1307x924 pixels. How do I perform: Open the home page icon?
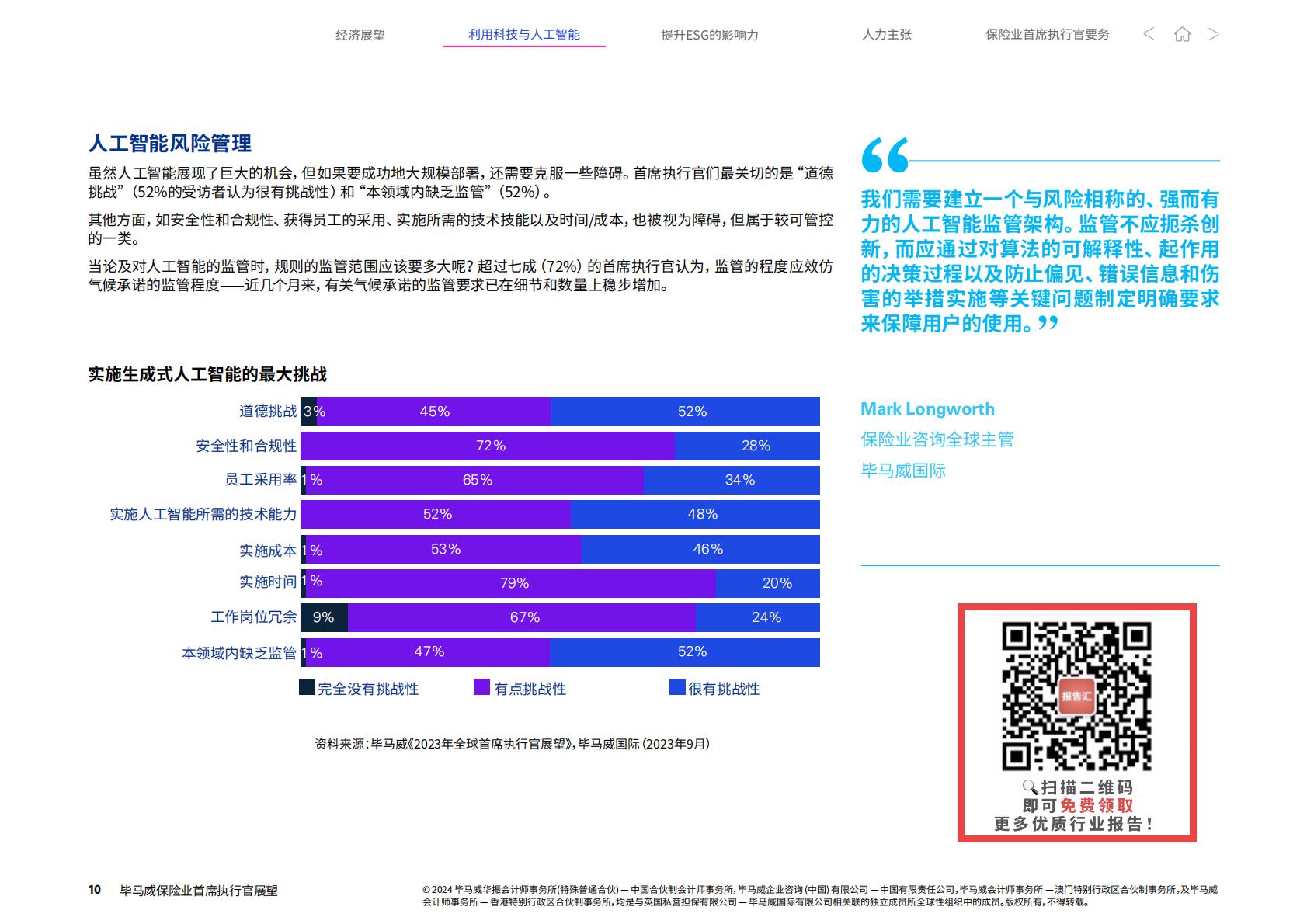click(x=1182, y=34)
